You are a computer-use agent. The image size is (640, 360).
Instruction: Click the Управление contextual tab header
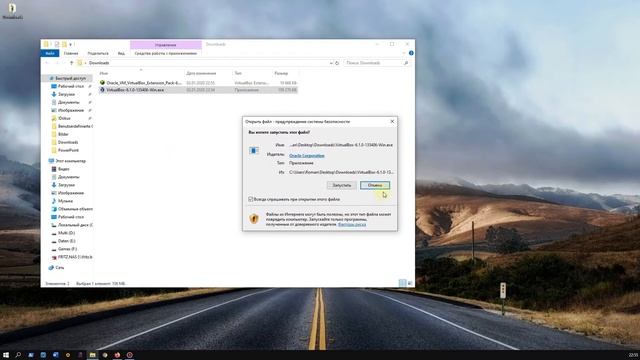click(166, 44)
